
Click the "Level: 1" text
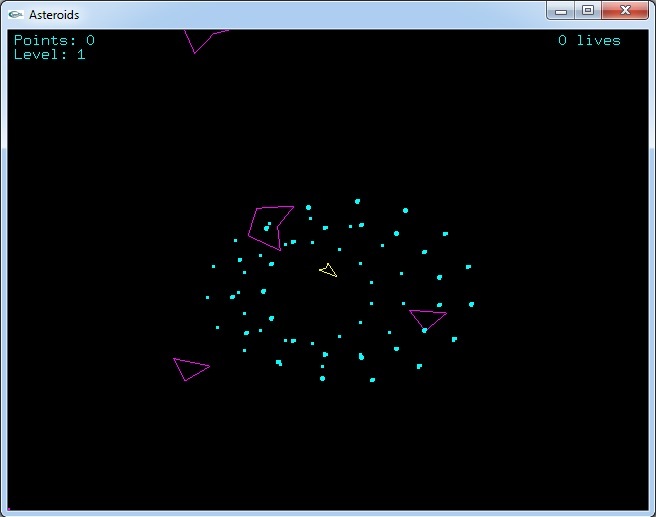pyautogui.click(x=50, y=54)
